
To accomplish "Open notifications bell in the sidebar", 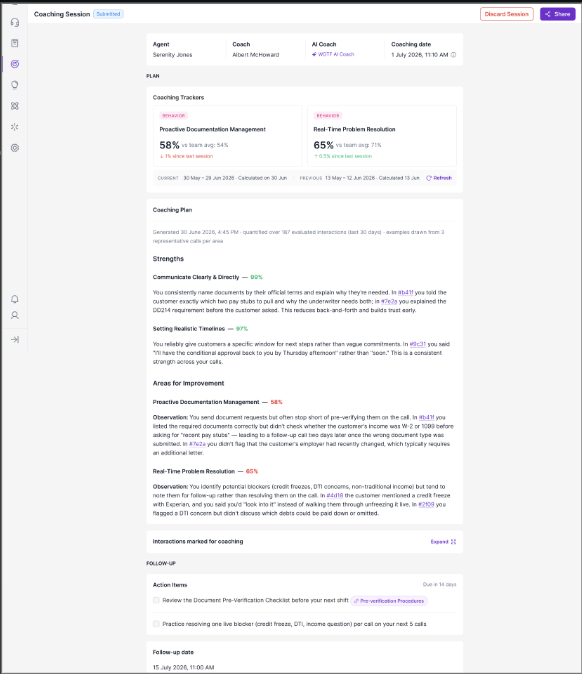I will click(15, 299).
